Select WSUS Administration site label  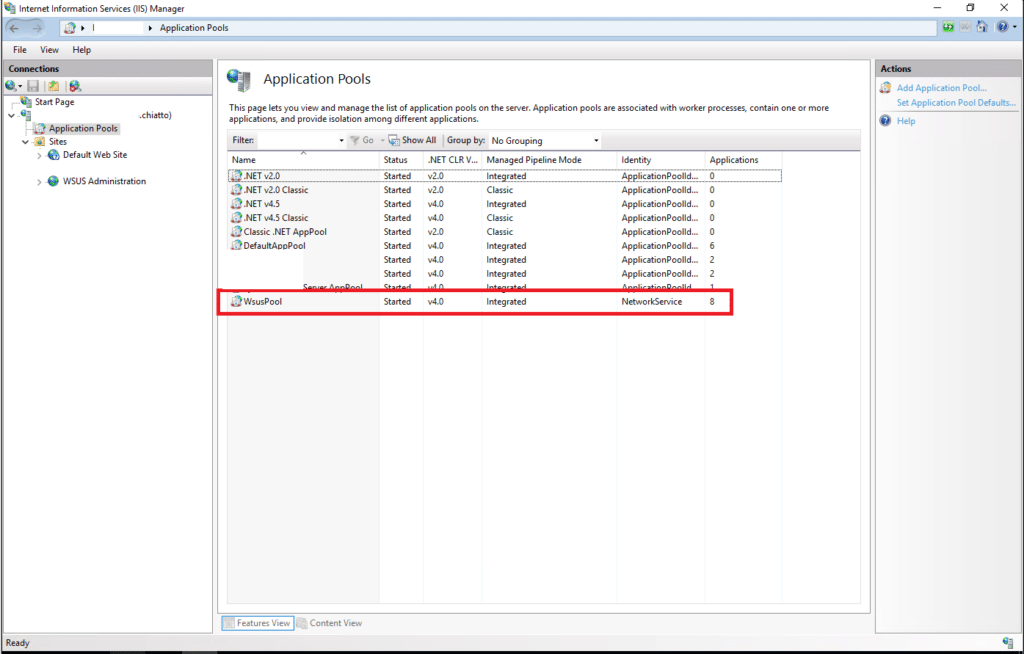pos(104,182)
